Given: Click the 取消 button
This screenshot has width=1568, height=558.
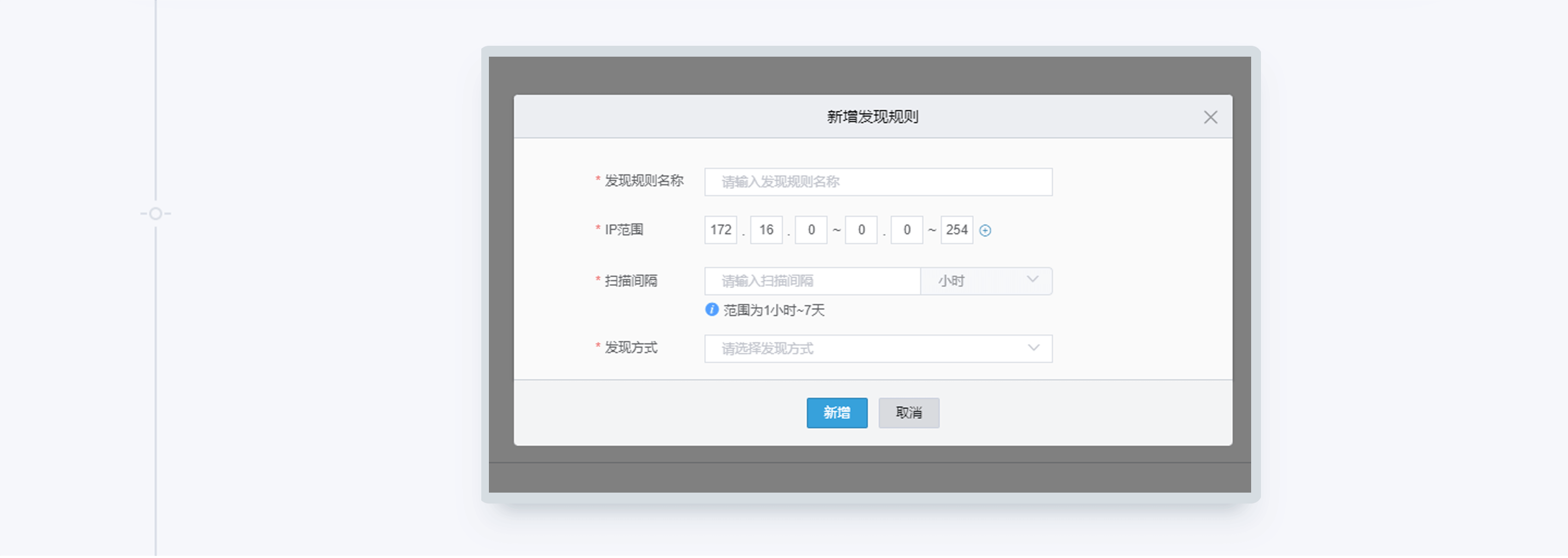Looking at the screenshot, I should click(908, 414).
